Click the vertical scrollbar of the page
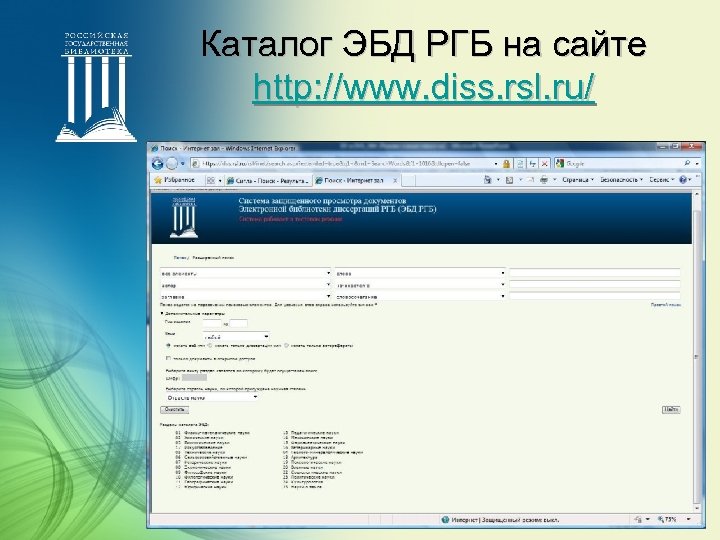The width and height of the screenshot is (720, 540). (x=697, y=349)
